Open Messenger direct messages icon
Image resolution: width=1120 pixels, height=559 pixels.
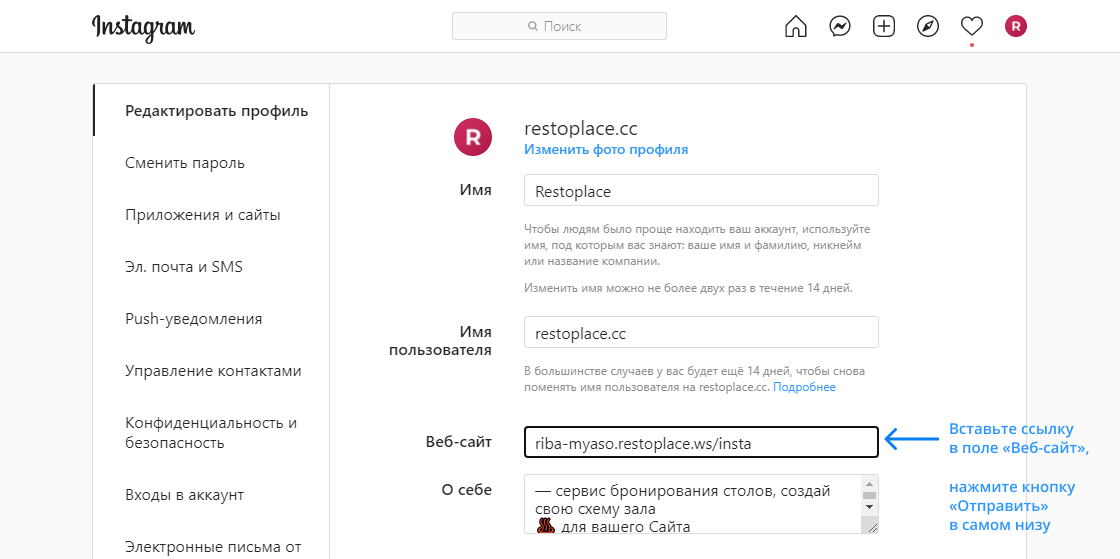pyautogui.click(x=840, y=27)
